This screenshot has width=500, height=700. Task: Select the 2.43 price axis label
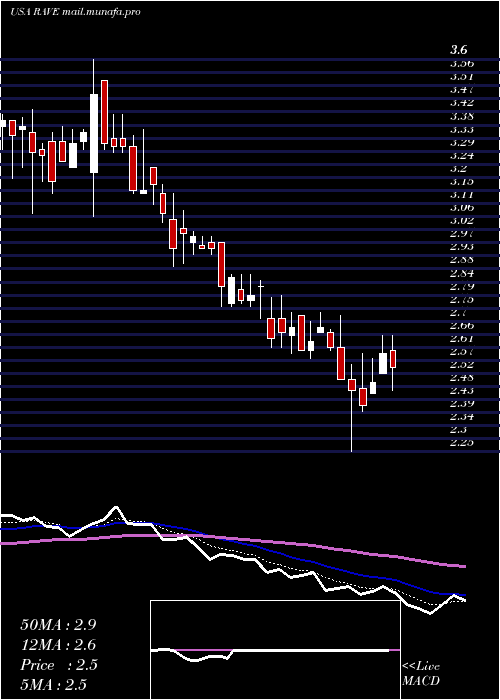coord(462,390)
